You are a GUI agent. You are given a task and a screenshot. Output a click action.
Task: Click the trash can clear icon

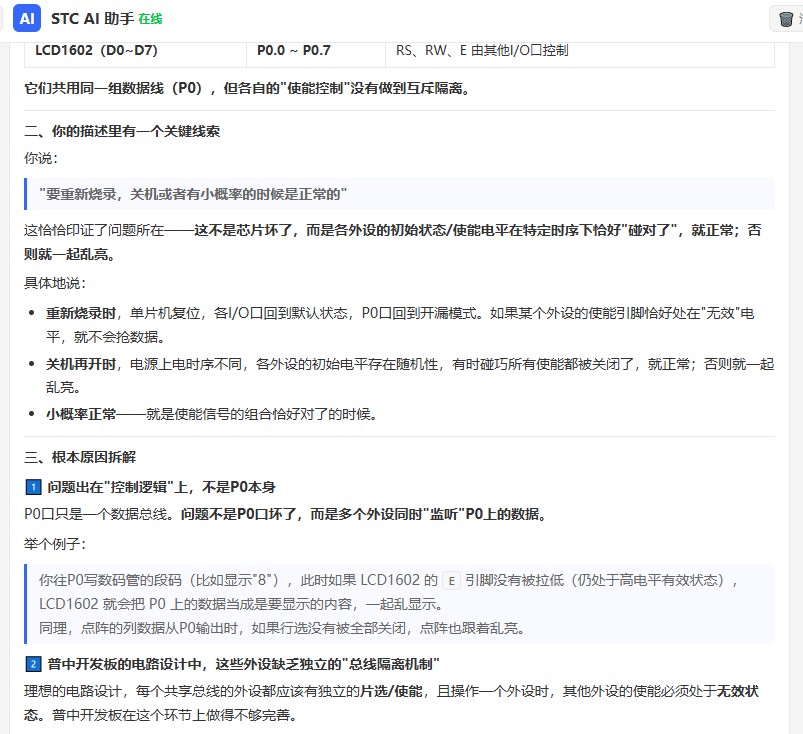click(786, 19)
